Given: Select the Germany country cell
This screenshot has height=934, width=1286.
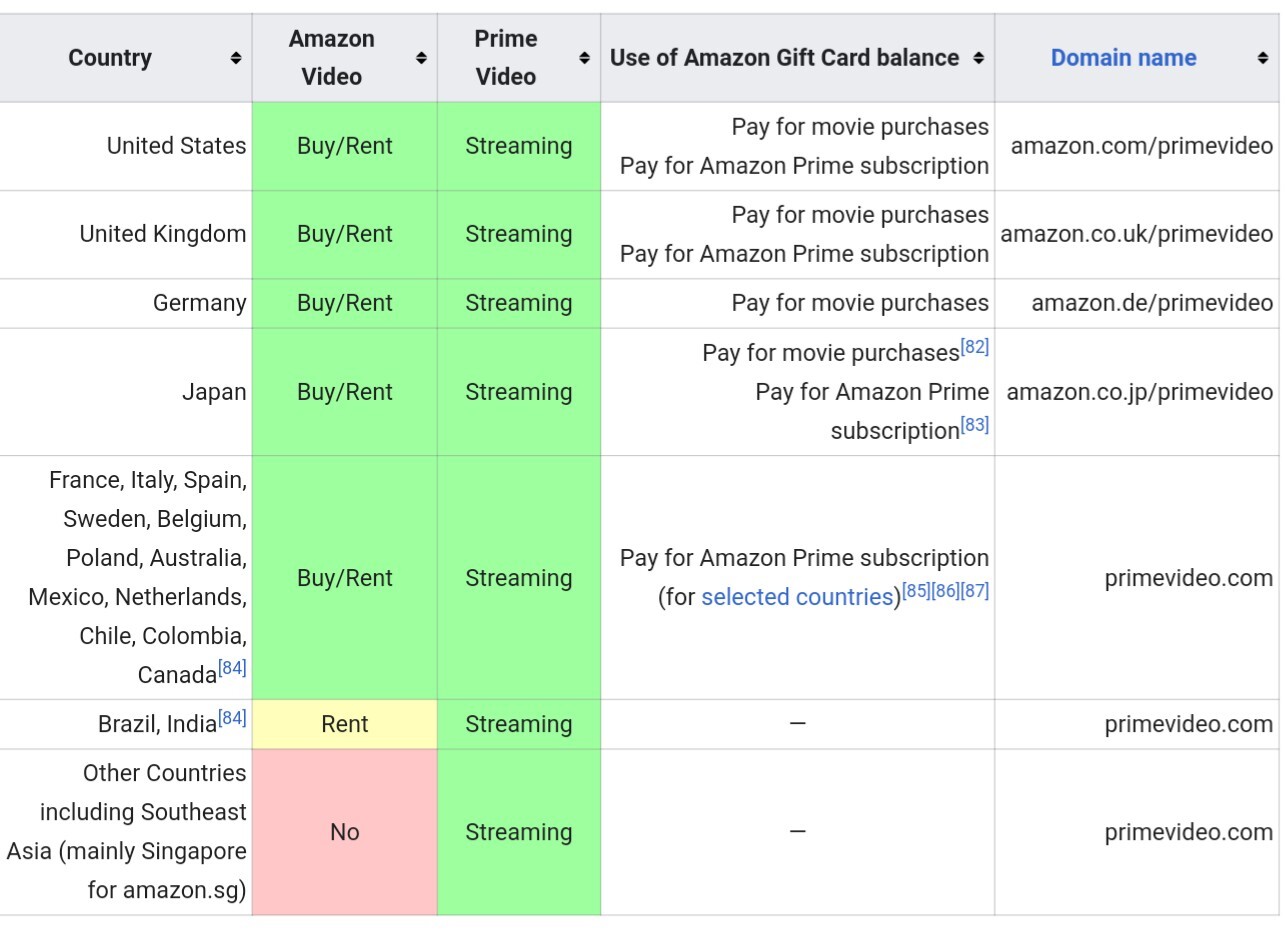Looking at the screenshot, I should tap(126, 303).
